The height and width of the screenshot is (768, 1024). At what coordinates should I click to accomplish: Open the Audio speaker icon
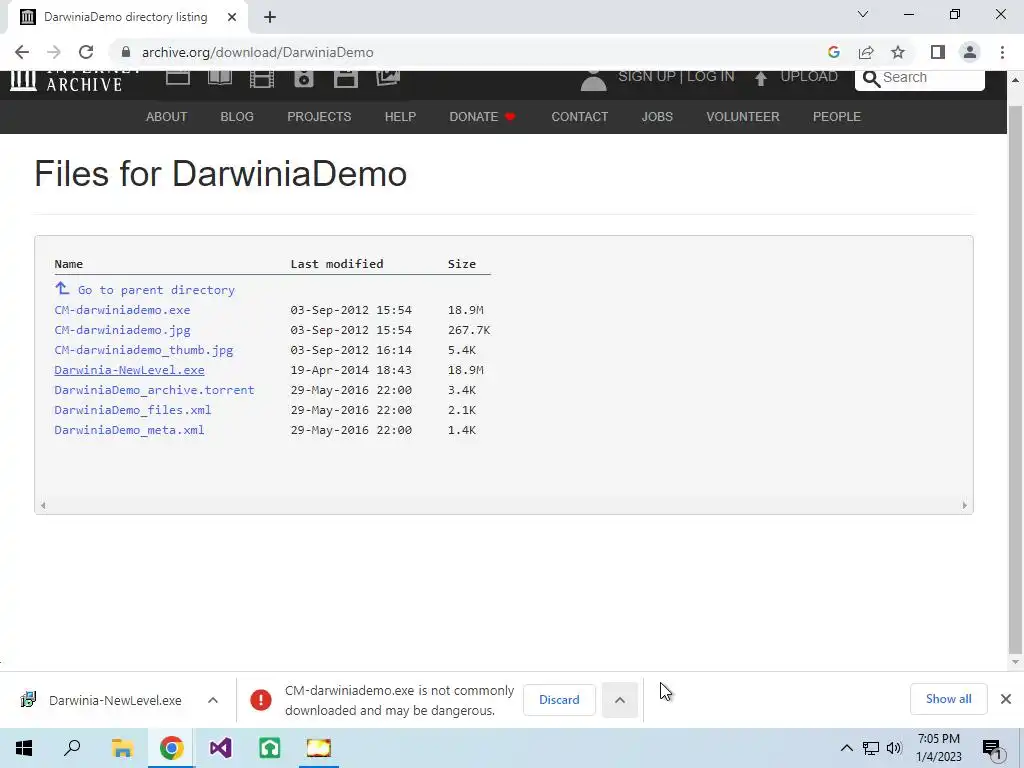tap(304, 79)
